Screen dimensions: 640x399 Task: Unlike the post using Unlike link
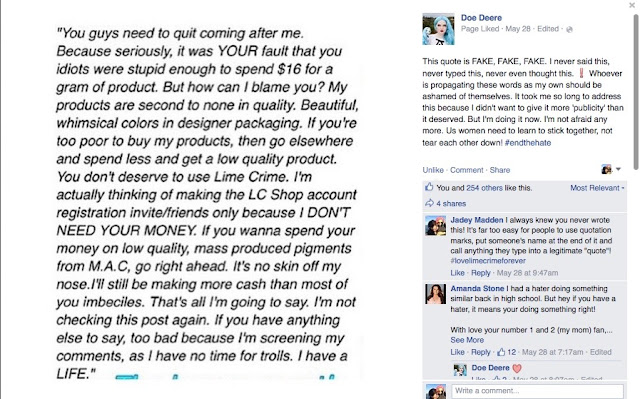(x=433, y=170)
